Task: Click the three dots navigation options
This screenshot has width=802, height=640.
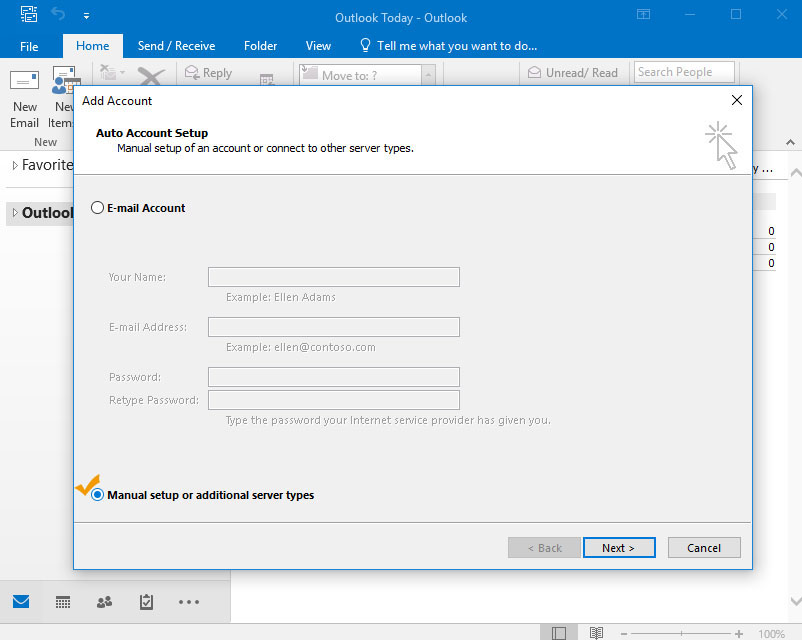Action: (189, 602)
